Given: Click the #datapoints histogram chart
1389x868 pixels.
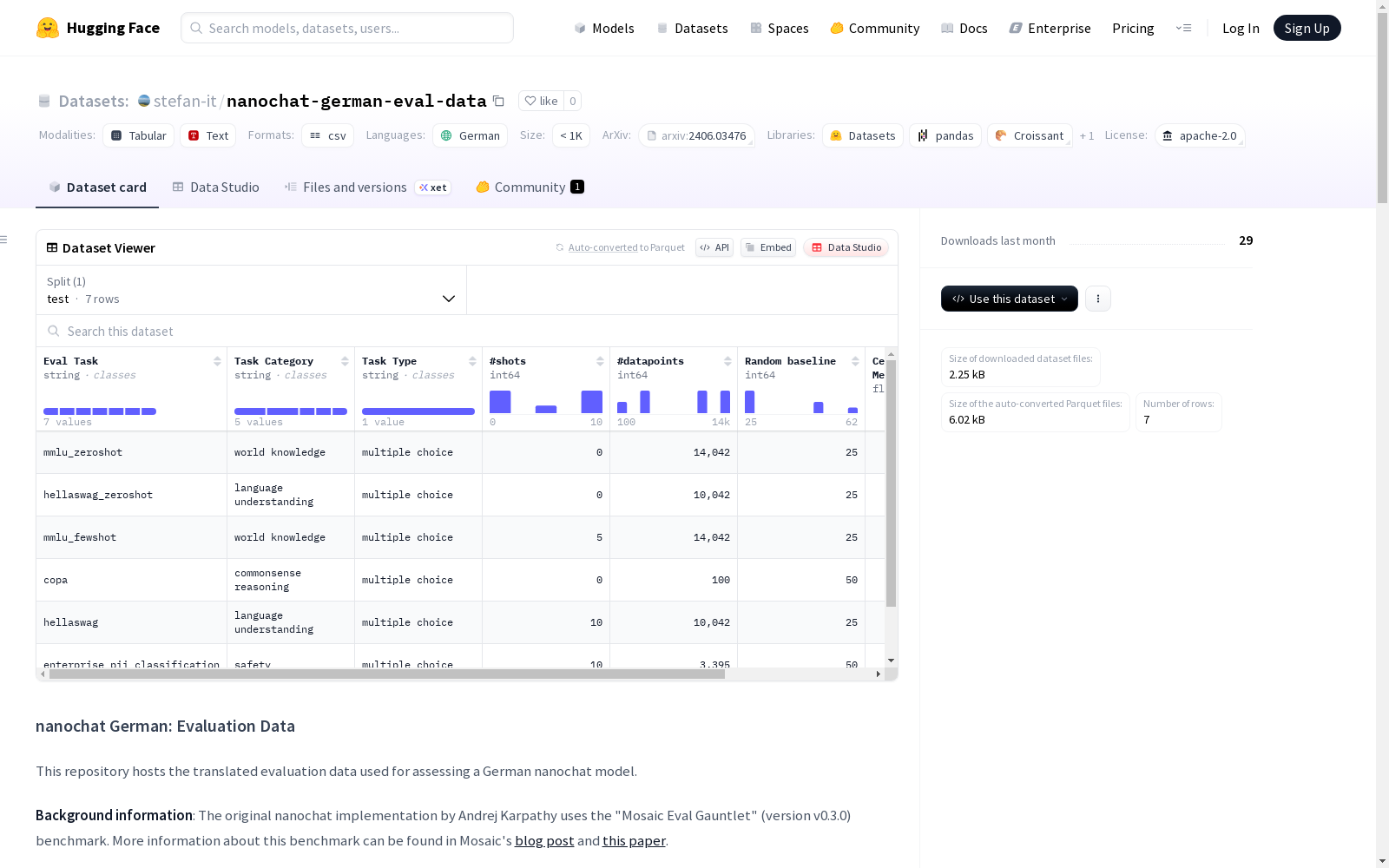Looking at the screenshot, I should [x=674, y=402].
